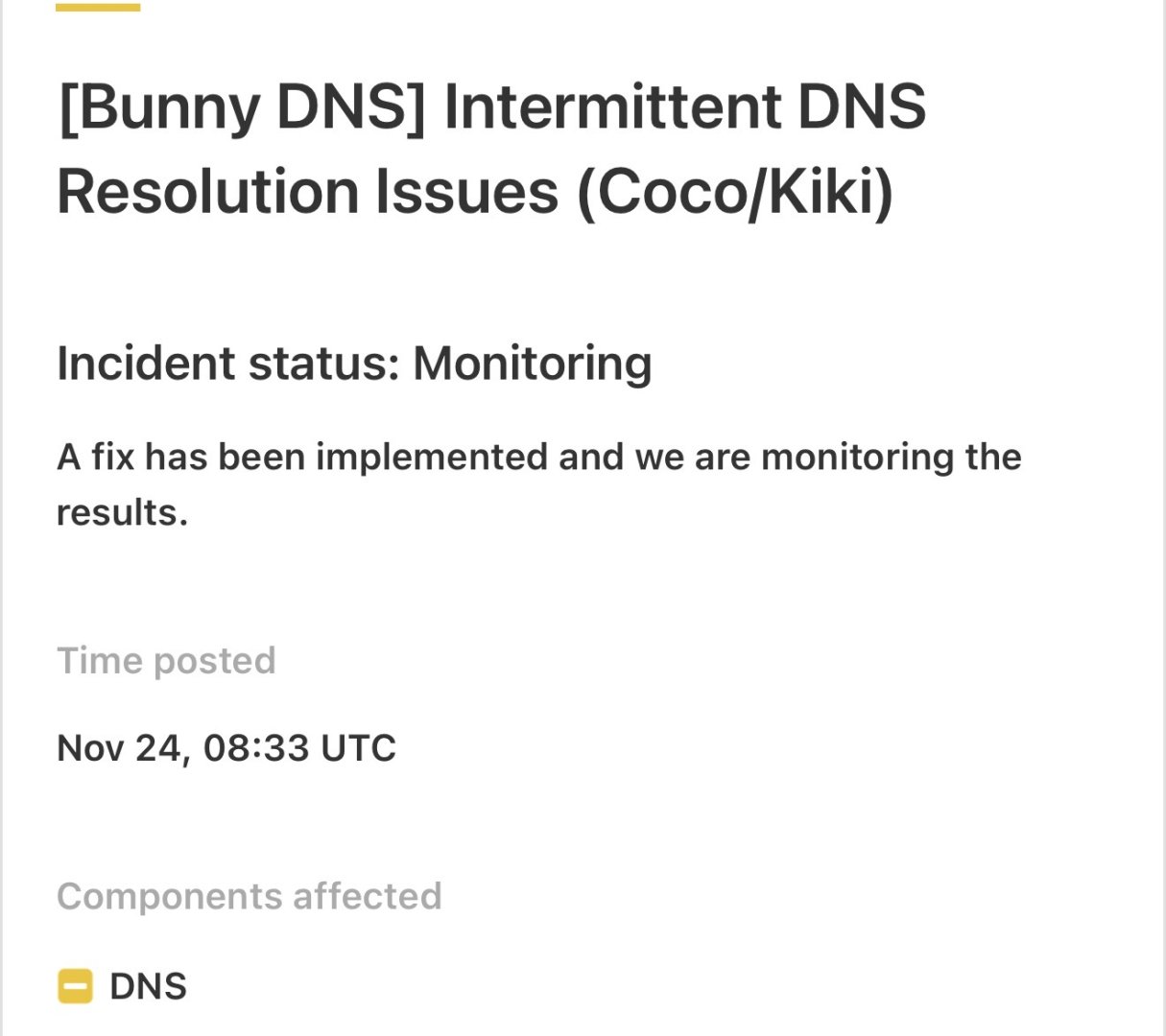Click the word "results." in the description
The height and width of the screenshot is (1036, 1166).
122,512
